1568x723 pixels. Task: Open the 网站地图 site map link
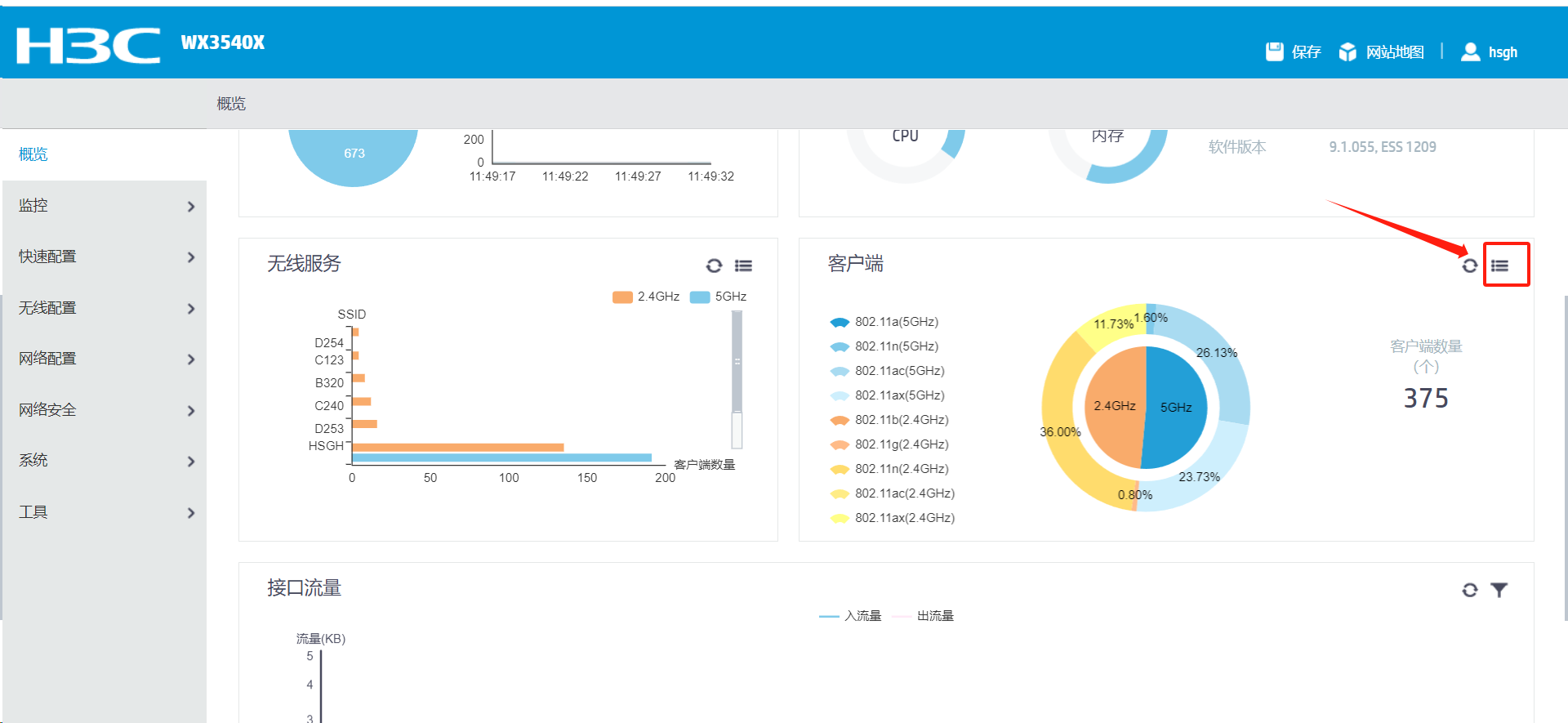[x=1395, y=52]
